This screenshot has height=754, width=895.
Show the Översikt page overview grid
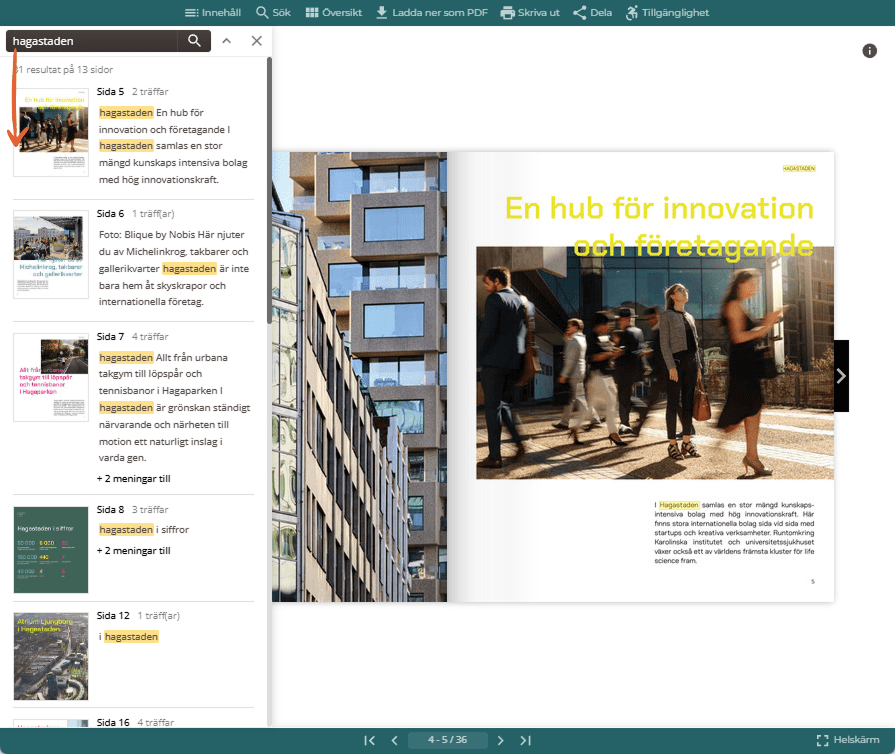click(x=333, y=13)
